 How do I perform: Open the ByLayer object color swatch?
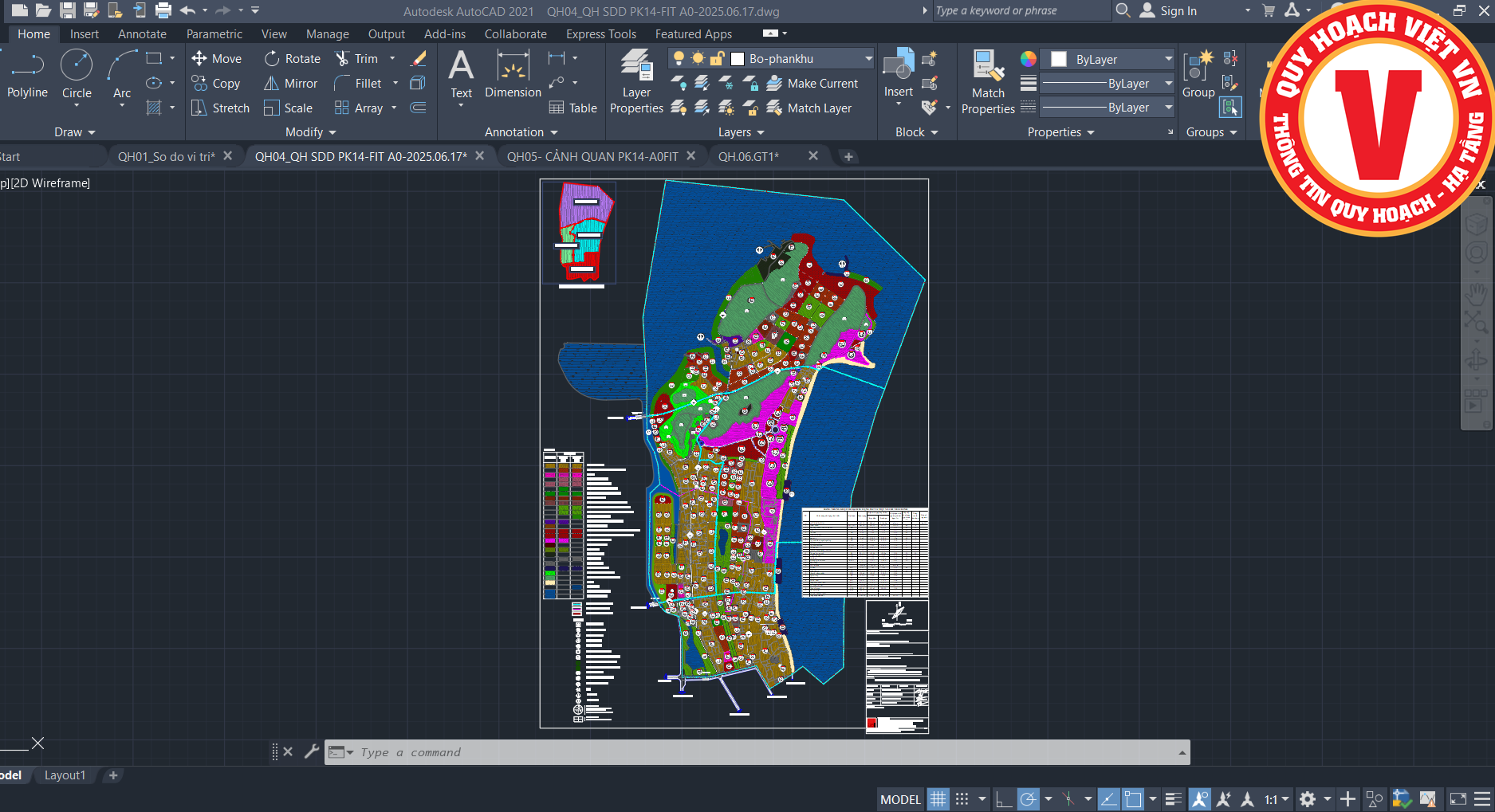point(1059,60)
